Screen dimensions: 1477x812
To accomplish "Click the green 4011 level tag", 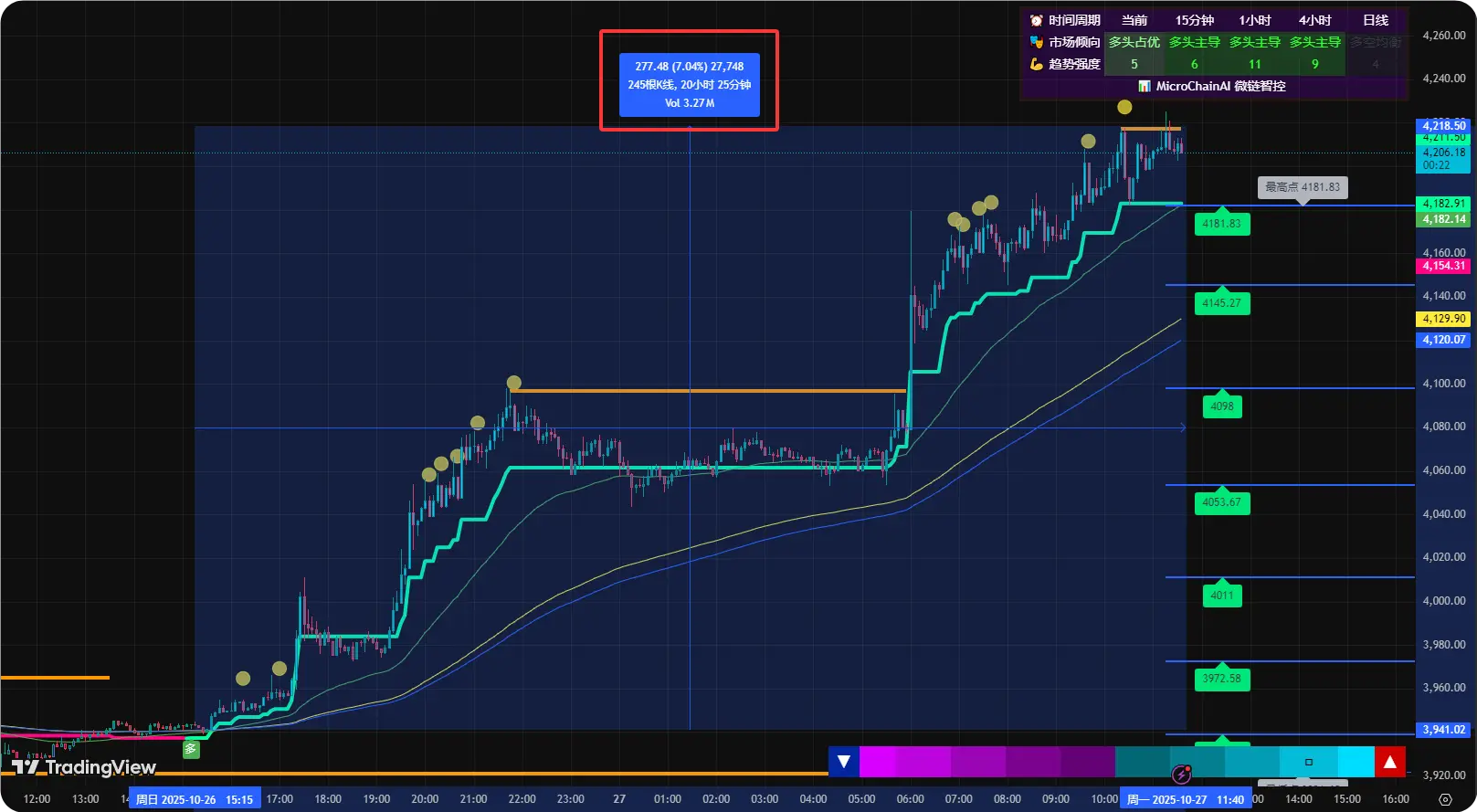I will click(x=1222, y=596).
